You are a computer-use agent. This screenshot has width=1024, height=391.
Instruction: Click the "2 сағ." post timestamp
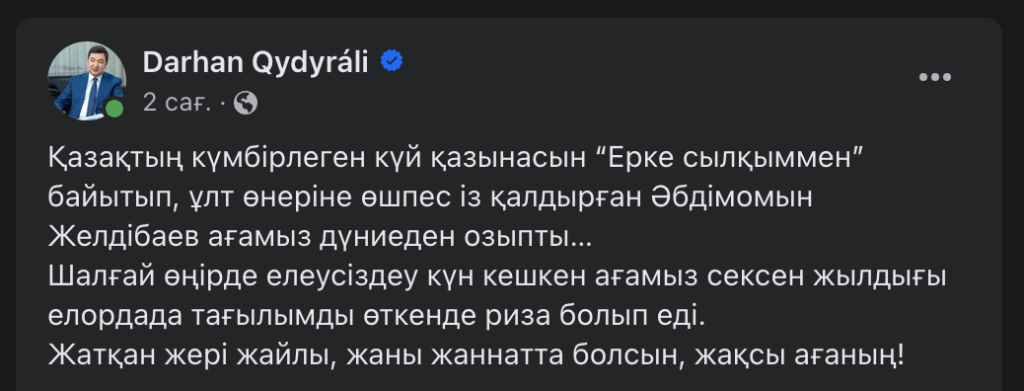(177, 102)
